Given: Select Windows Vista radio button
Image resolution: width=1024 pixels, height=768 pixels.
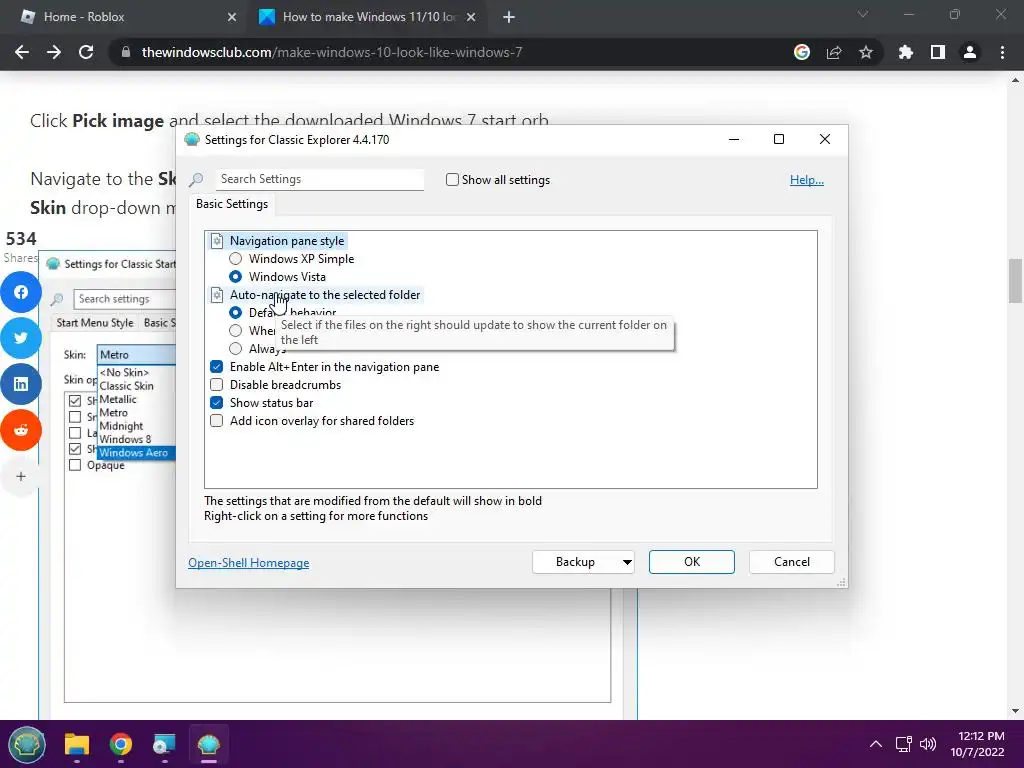Looking at the screenshot, I should [235, 277].
